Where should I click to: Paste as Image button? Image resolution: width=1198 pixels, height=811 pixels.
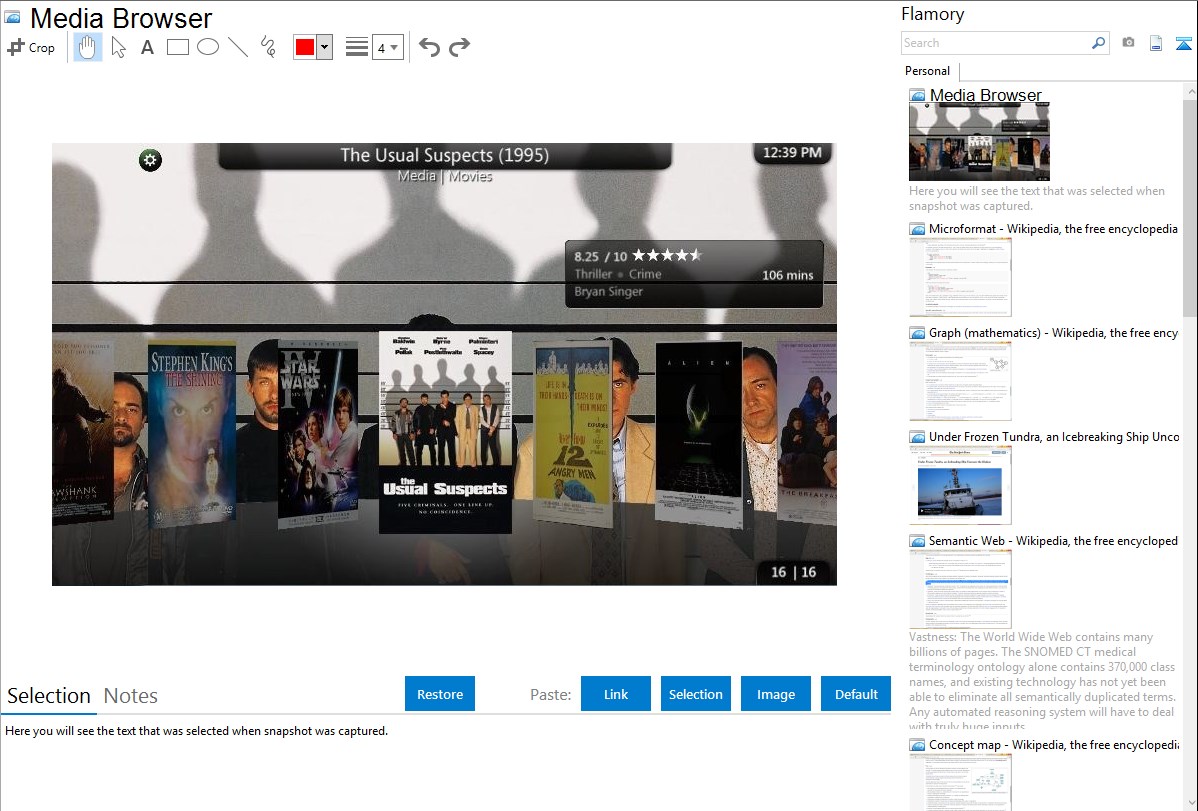point(775,694)
